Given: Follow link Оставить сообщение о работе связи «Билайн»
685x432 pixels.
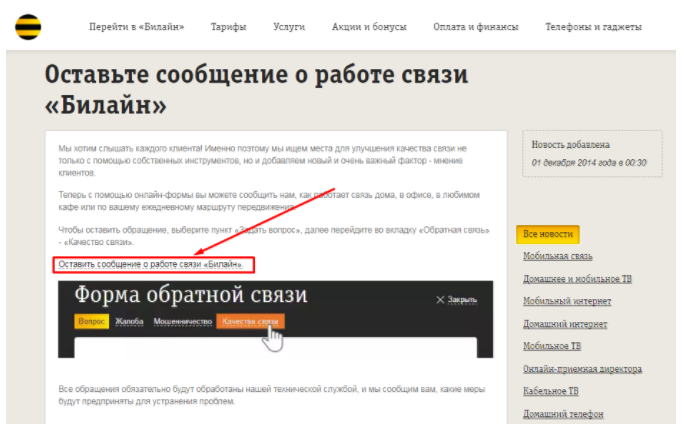Looking at the screenshot, I should click(x=151, y=264).
